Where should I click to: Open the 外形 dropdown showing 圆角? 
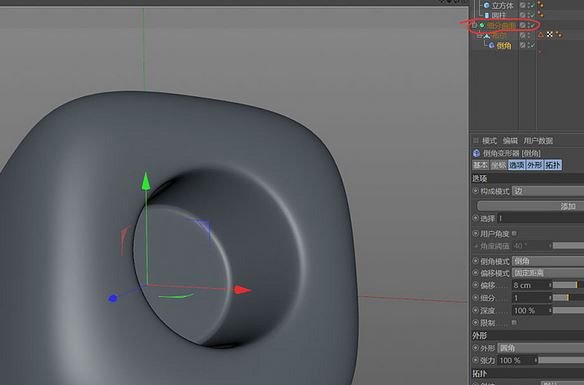[541, 348]
